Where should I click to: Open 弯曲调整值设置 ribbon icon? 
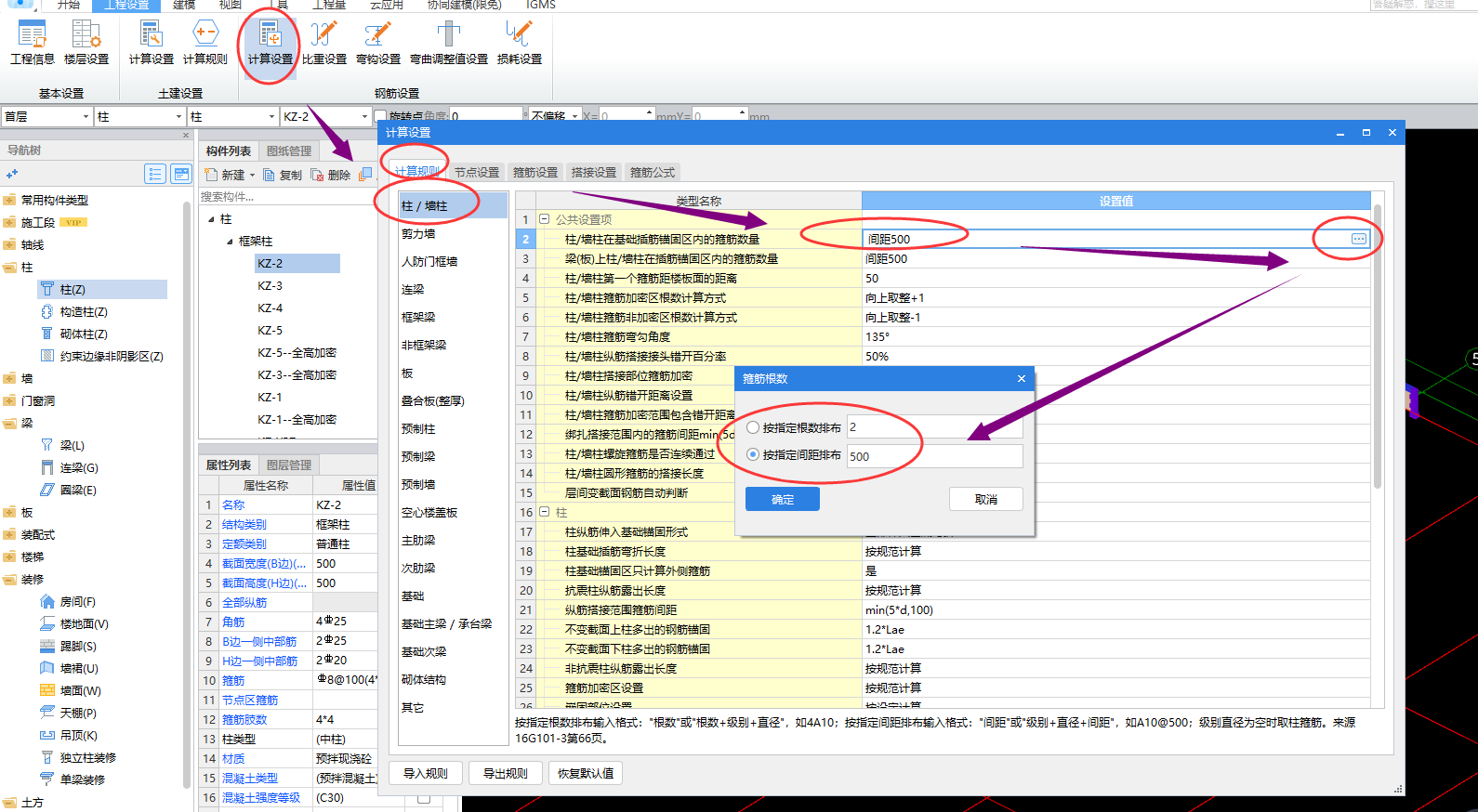[x=449, y=43]
